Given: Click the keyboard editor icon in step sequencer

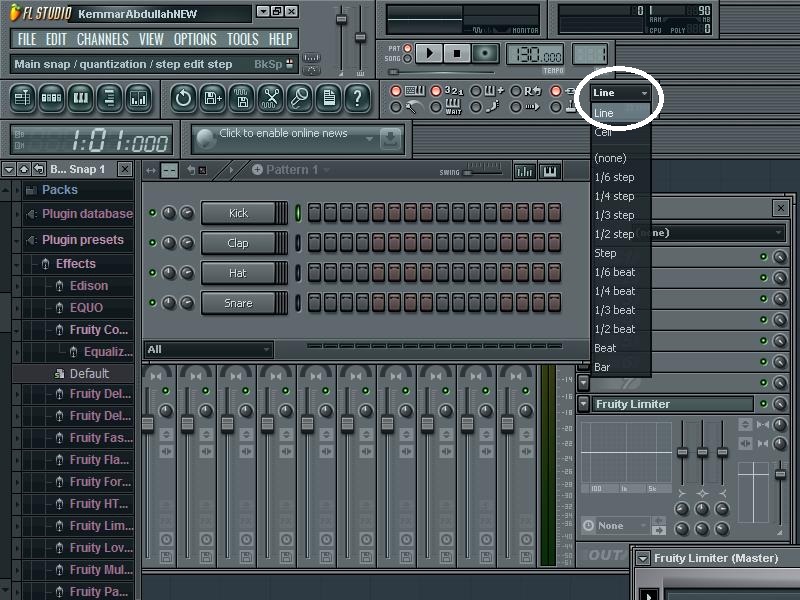Looking at the screenshot, I should coord(549,171).
